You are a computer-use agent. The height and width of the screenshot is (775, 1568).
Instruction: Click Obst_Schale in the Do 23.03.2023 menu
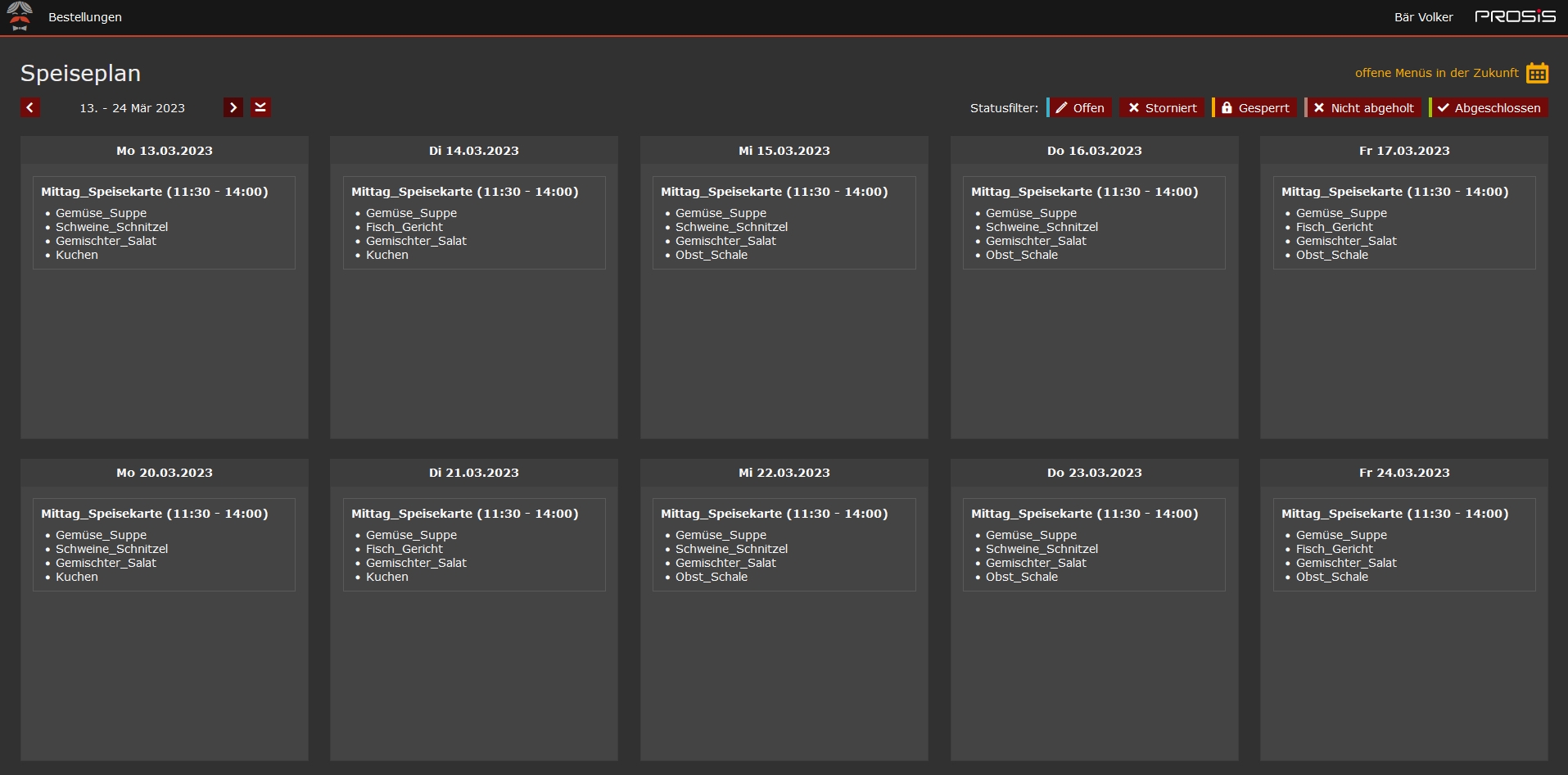point(1022,577)
